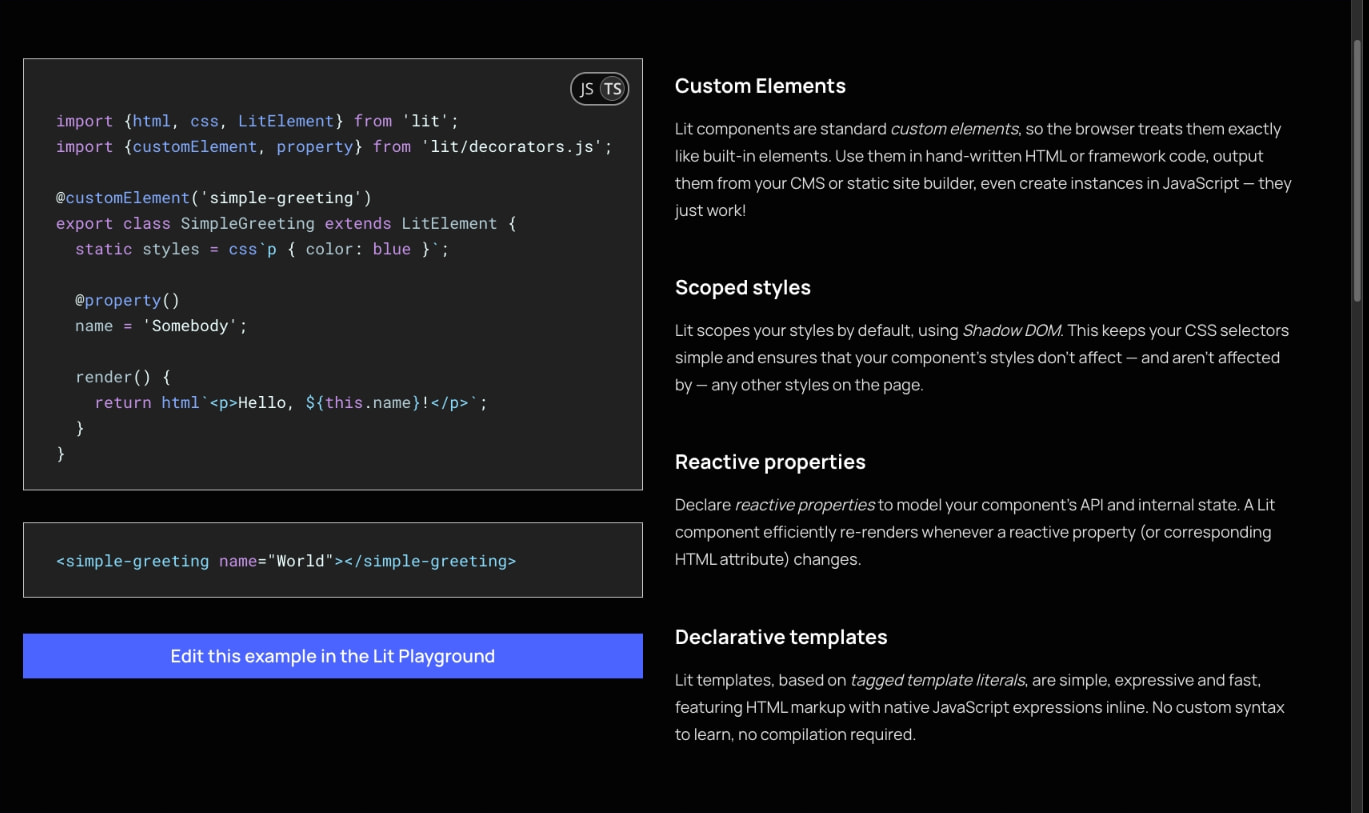Open the italic "custom elements" link

tap(955, 129)
